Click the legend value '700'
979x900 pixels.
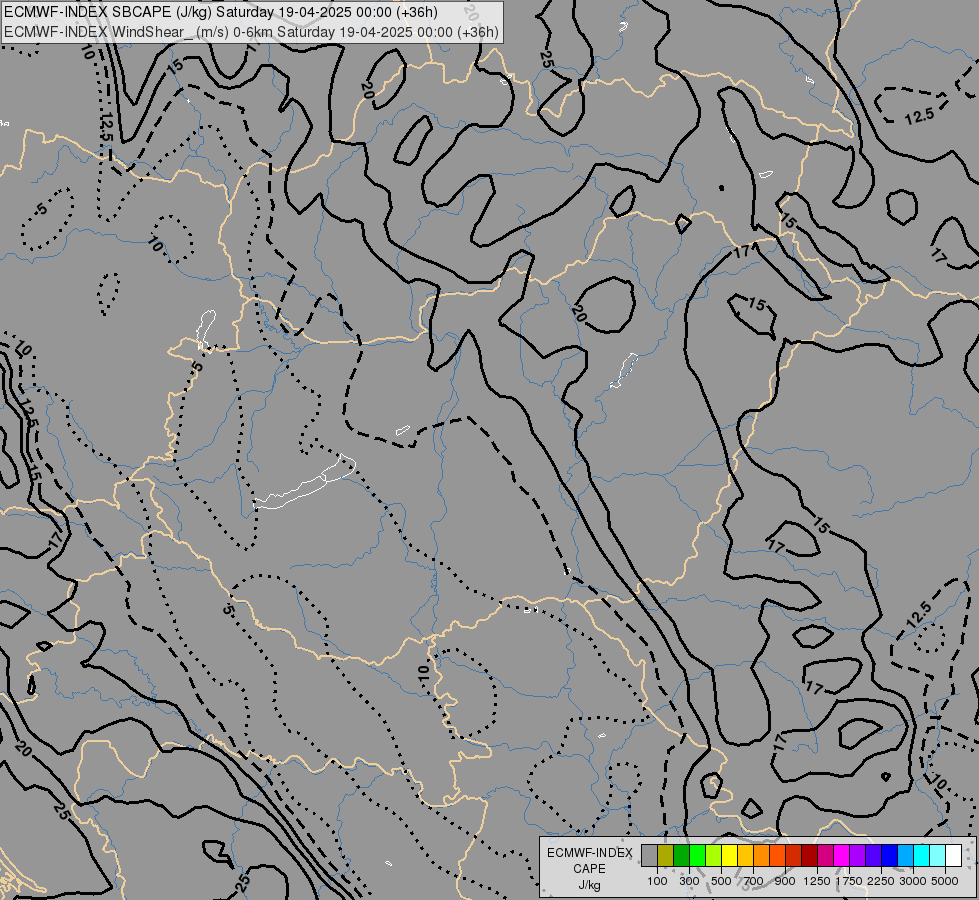(x=754, y=881)
